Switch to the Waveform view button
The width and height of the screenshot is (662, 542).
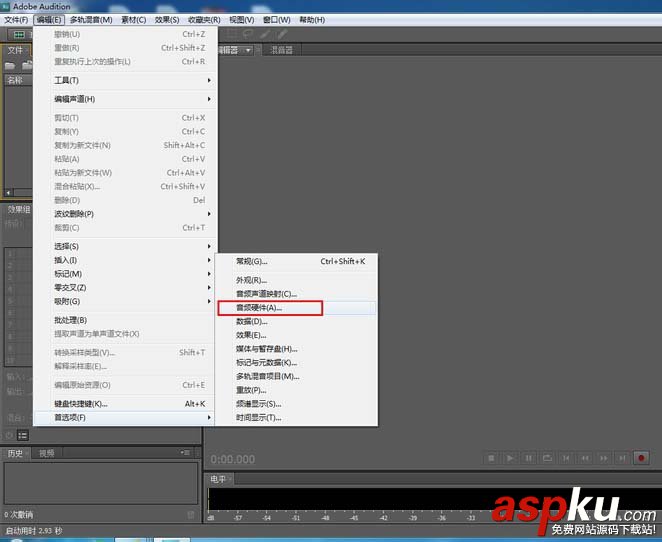(x=19, y=34)
